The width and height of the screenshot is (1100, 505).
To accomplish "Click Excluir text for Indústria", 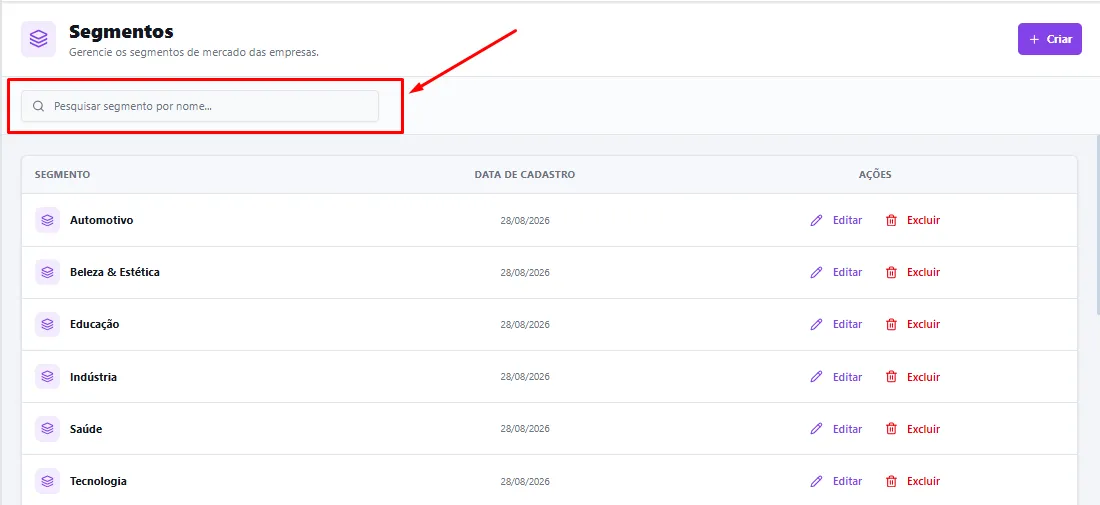I will (923, 377).
